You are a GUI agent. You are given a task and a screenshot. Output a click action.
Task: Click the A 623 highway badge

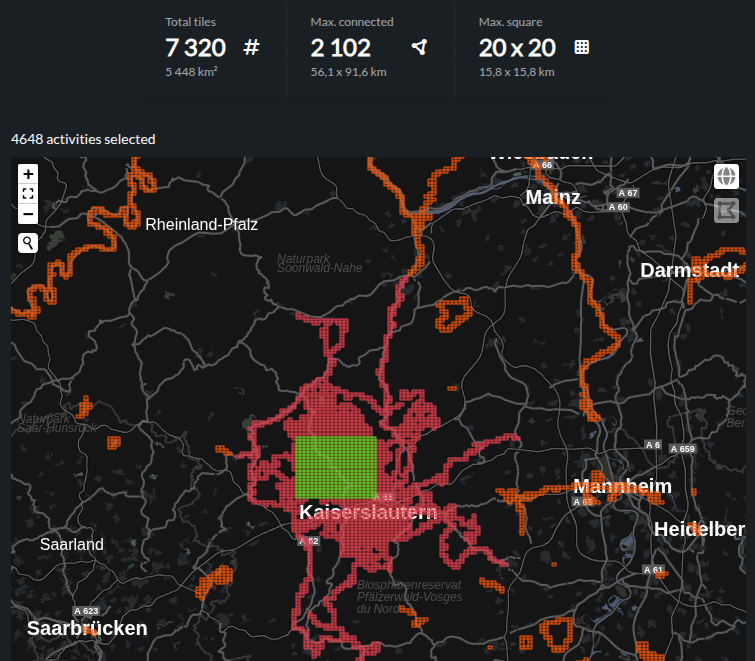pos(87,611)
